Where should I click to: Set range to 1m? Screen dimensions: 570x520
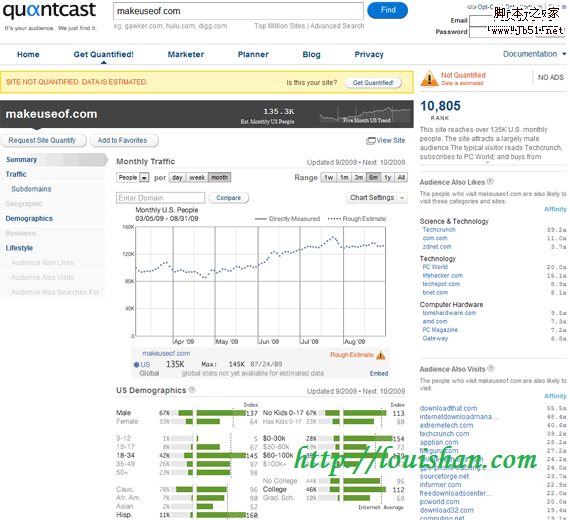click(344, 177)
